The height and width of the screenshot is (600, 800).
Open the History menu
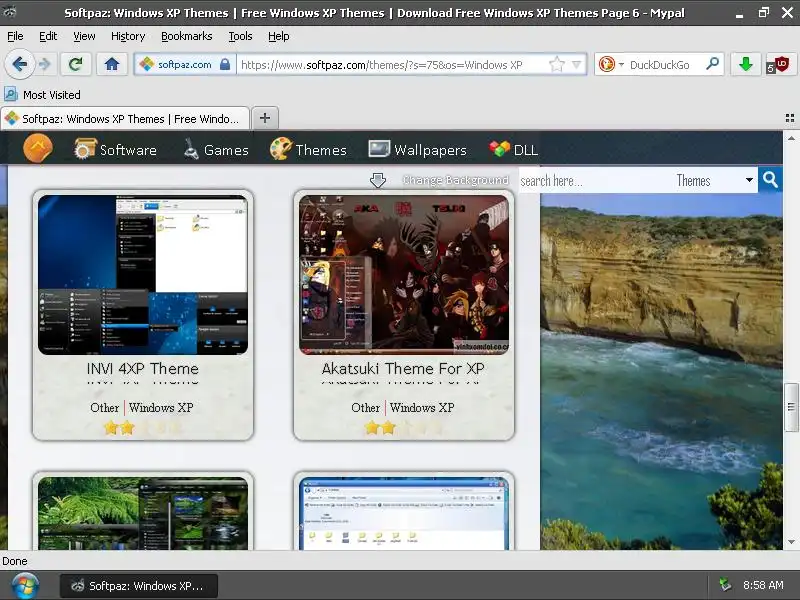pos(128,36)
